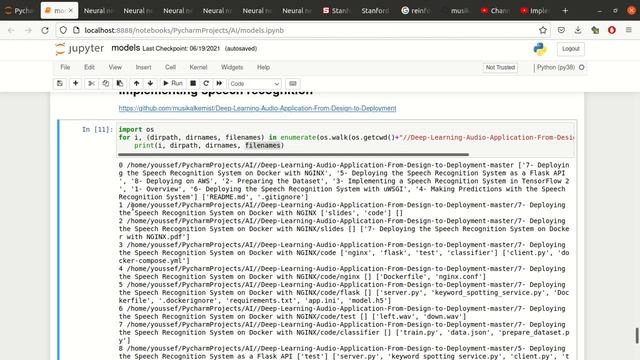This screenshot has height=360, width=640.
Task: Reload the page
Action: point(45,30)
